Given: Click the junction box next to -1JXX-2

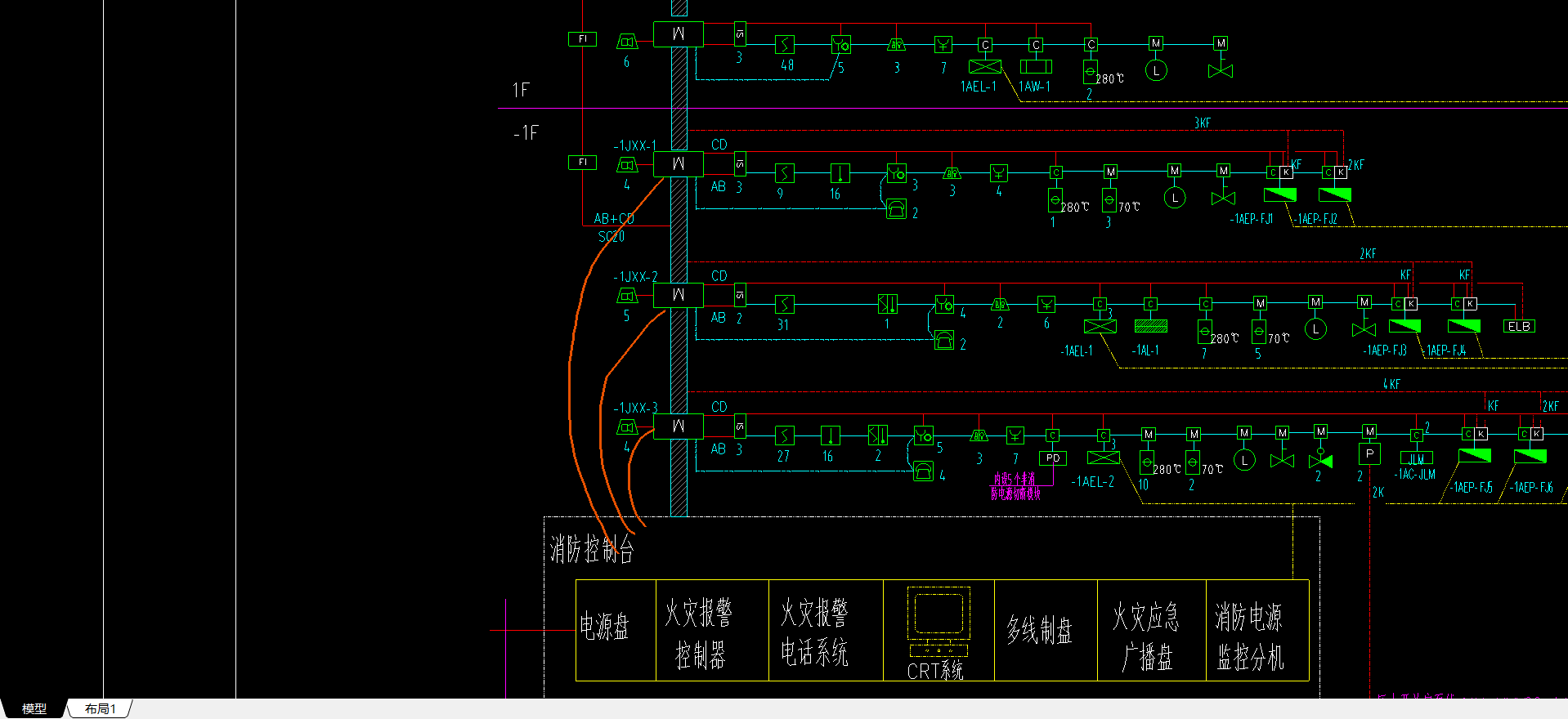Looking at the screenshot, I should click(x=679, y=295).
